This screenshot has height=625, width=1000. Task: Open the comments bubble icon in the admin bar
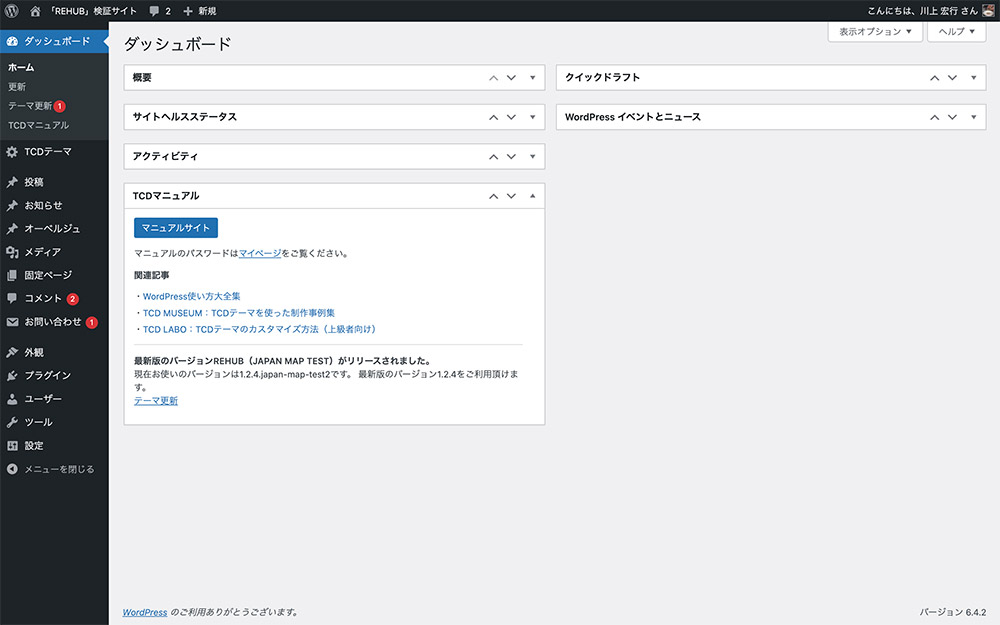154,11
